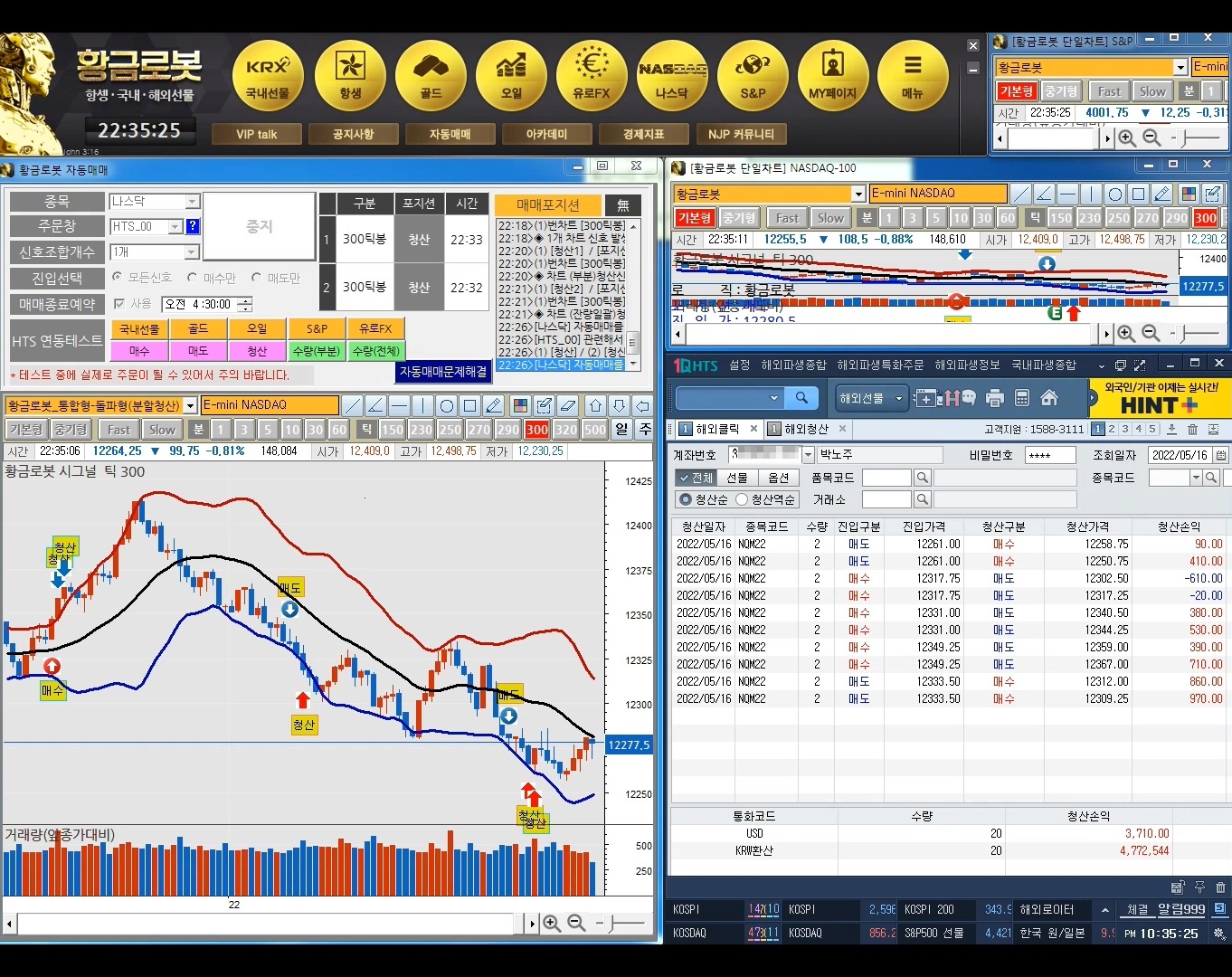1232x977 pixels.
Task: Click the large 중지 stop button
Action: (260, 226)
